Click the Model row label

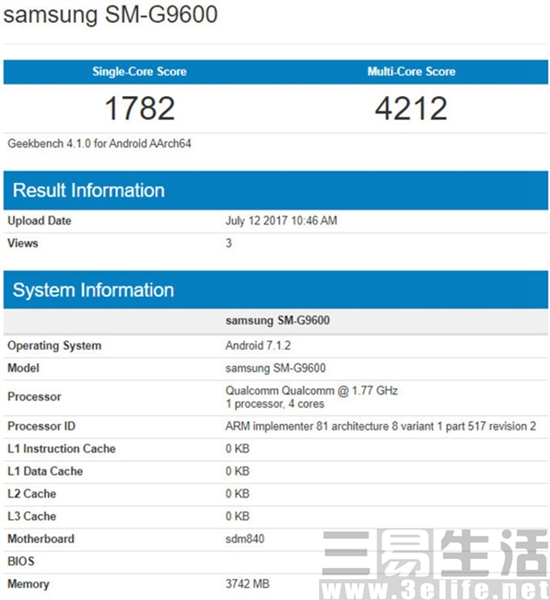click(23, 368)
